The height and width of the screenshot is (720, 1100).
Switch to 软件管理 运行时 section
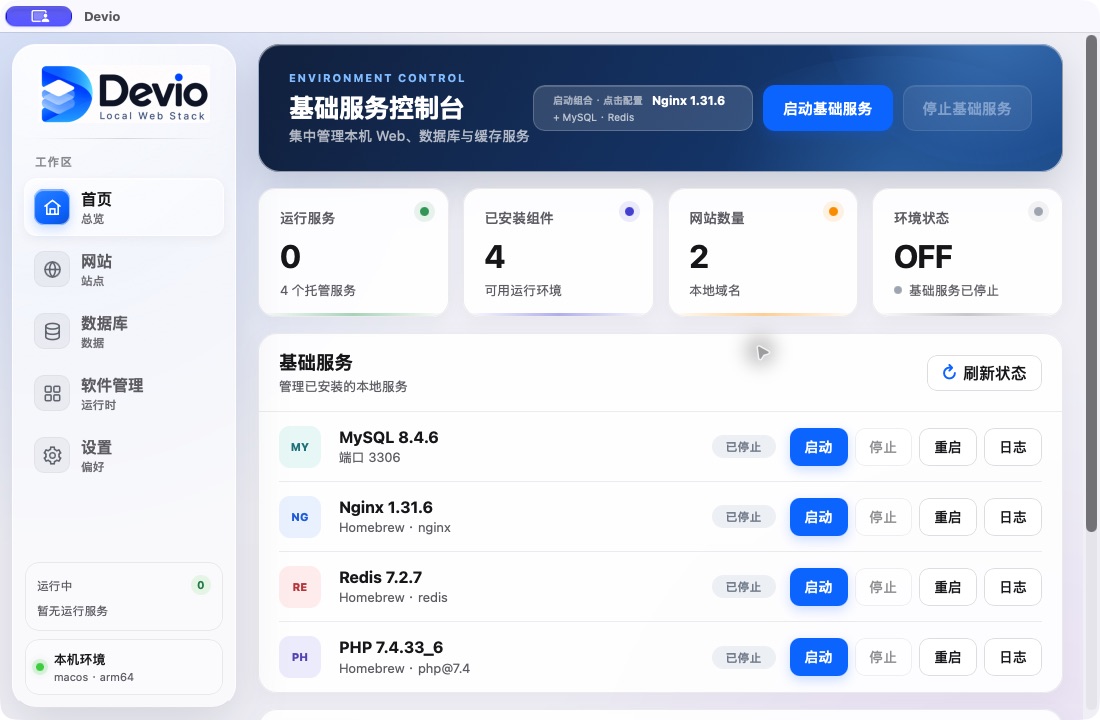tap(124, 393)
